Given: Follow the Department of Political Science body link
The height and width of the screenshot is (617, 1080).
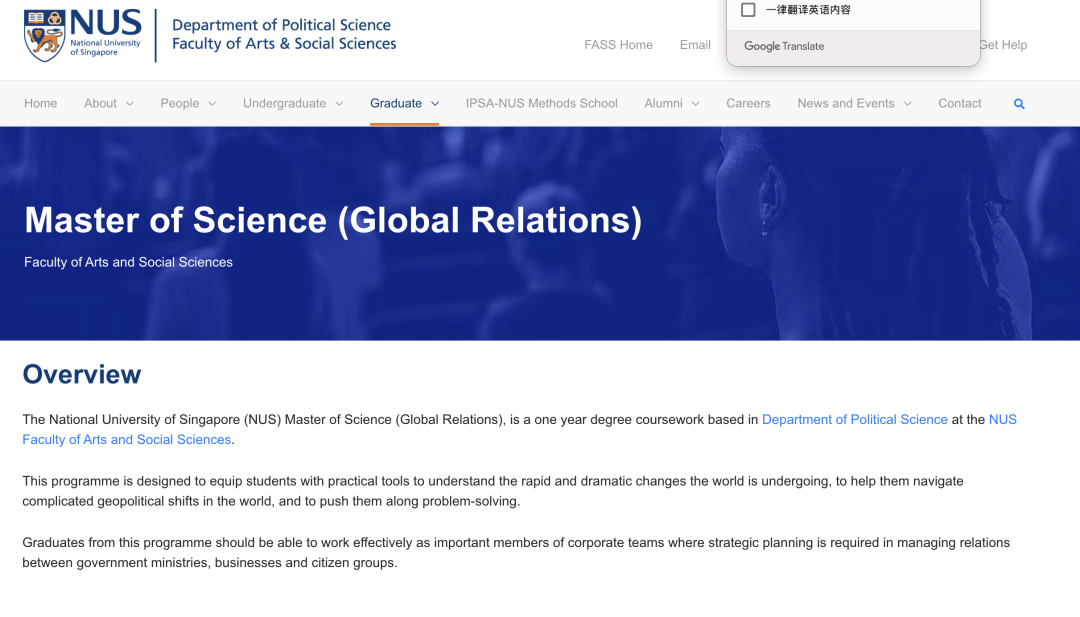Looking at the screenshot, I should point(855,419).
